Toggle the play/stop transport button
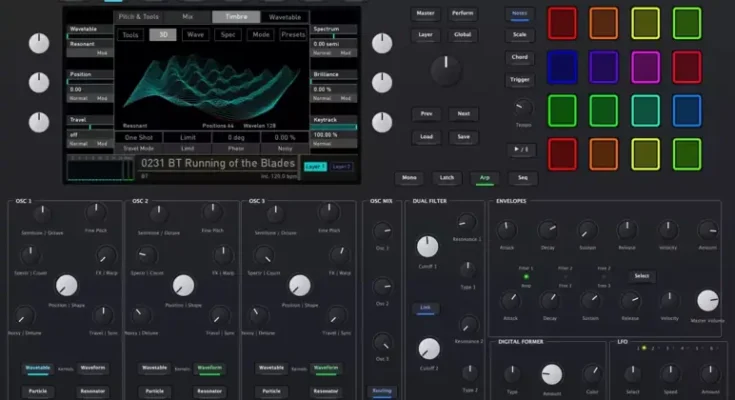Image resolution: width=735 pixels, height=400 pixels. coord(521,150)
